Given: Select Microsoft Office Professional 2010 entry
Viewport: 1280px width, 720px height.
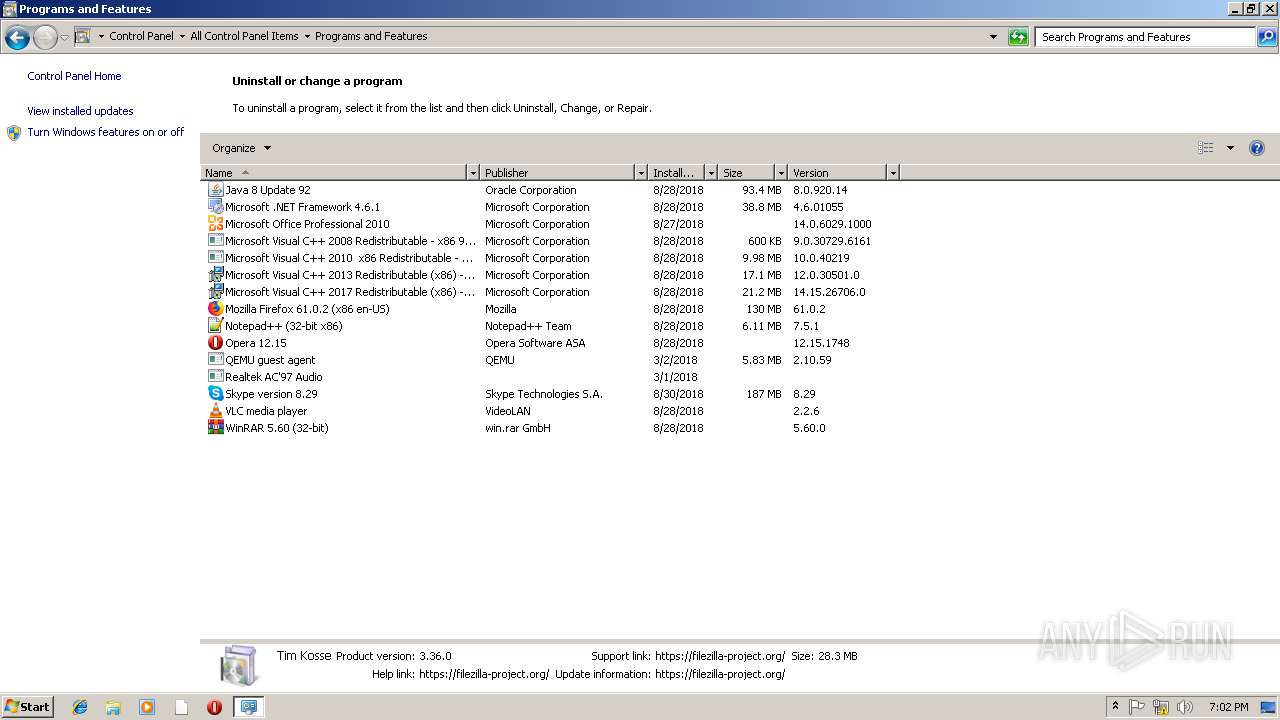Looking at the screenshot, I should point(307,224).
